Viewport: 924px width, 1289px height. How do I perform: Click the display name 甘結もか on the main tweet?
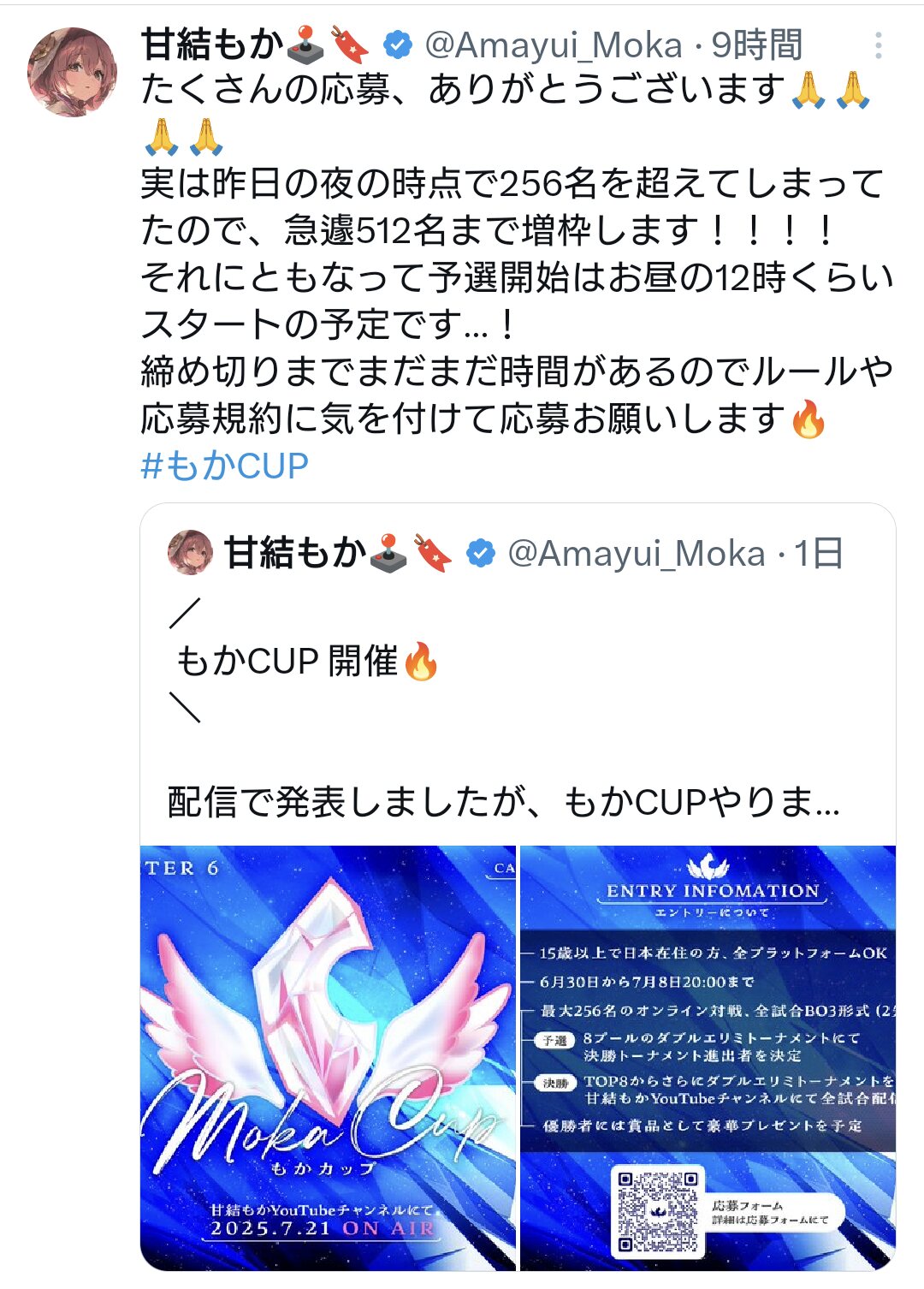212,45
